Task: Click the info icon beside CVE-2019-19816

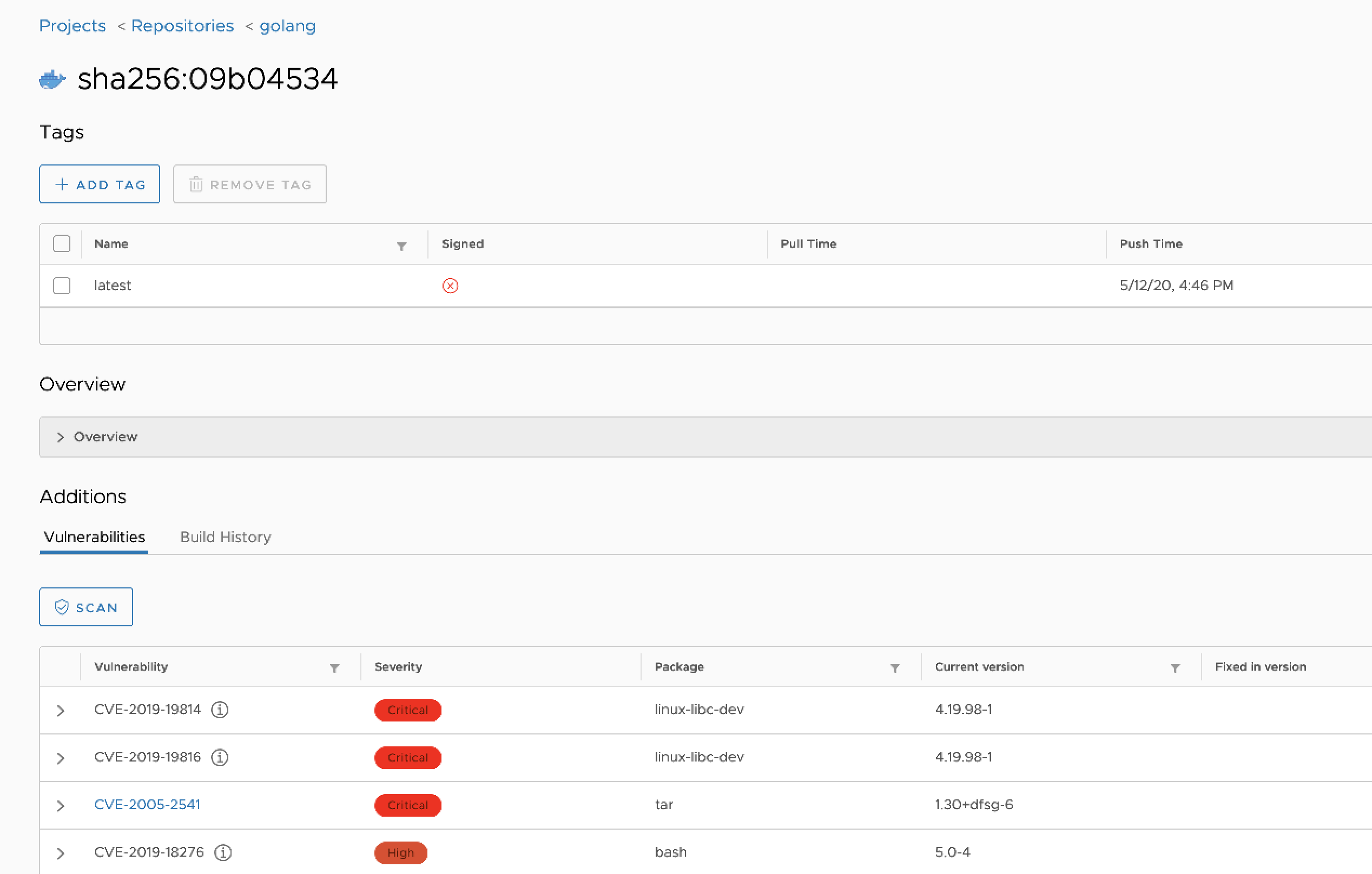Action: point(220,757)
